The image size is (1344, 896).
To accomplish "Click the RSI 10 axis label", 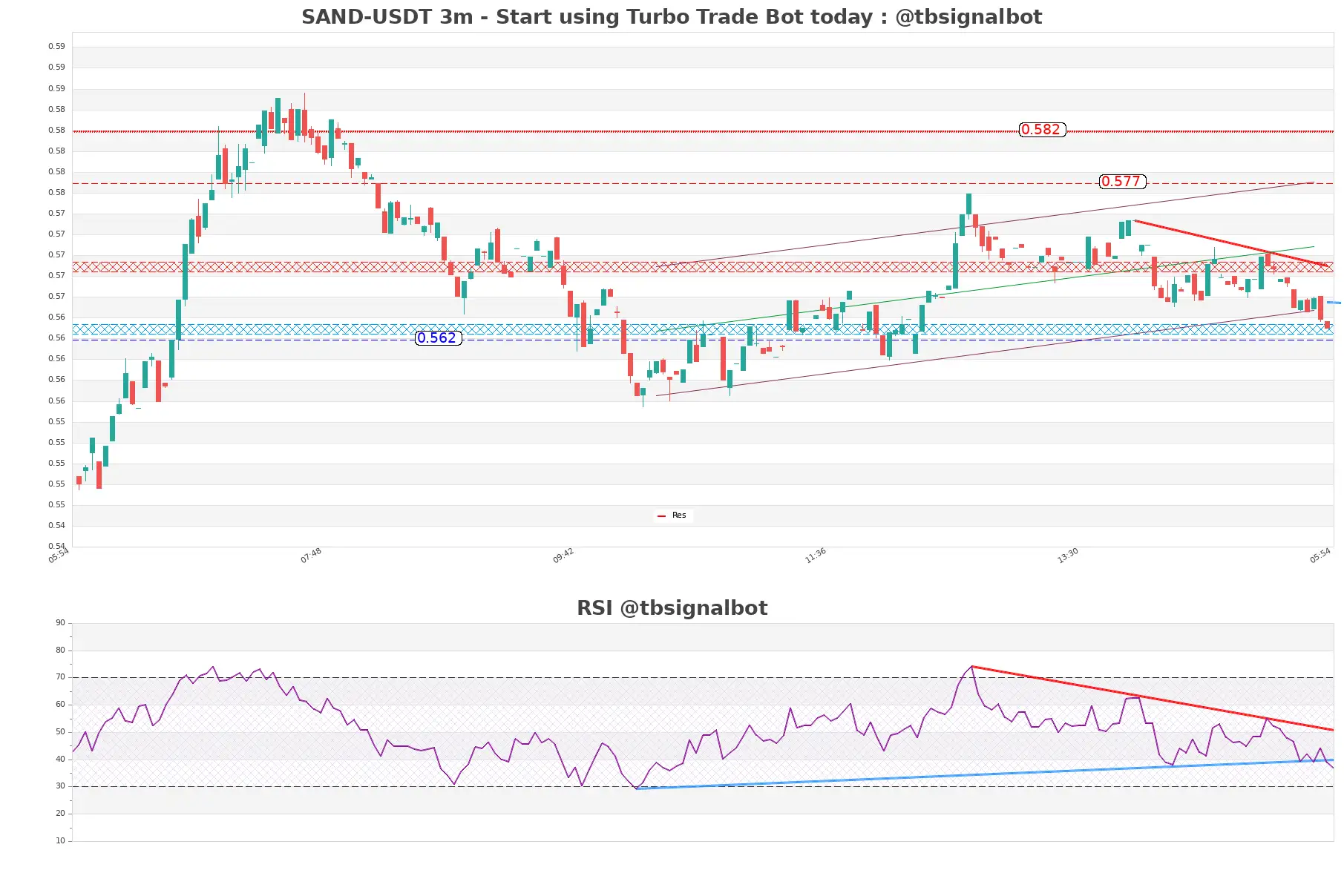I will [x=60, y=841].
